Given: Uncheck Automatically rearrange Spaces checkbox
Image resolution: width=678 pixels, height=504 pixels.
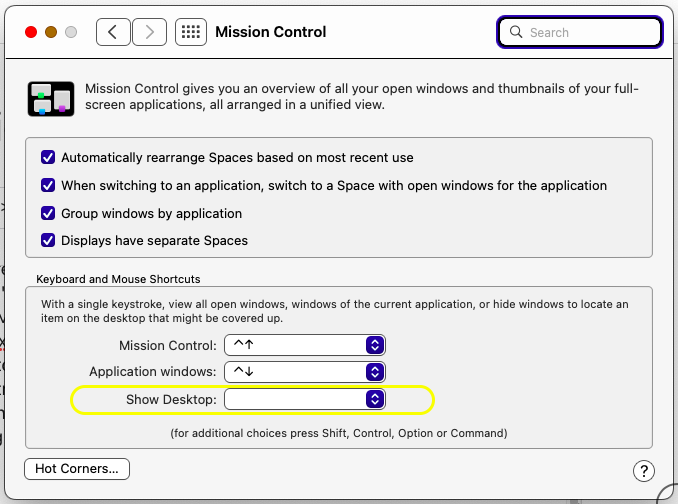Looking at the screenshot, I should click(x=48, y=157).
